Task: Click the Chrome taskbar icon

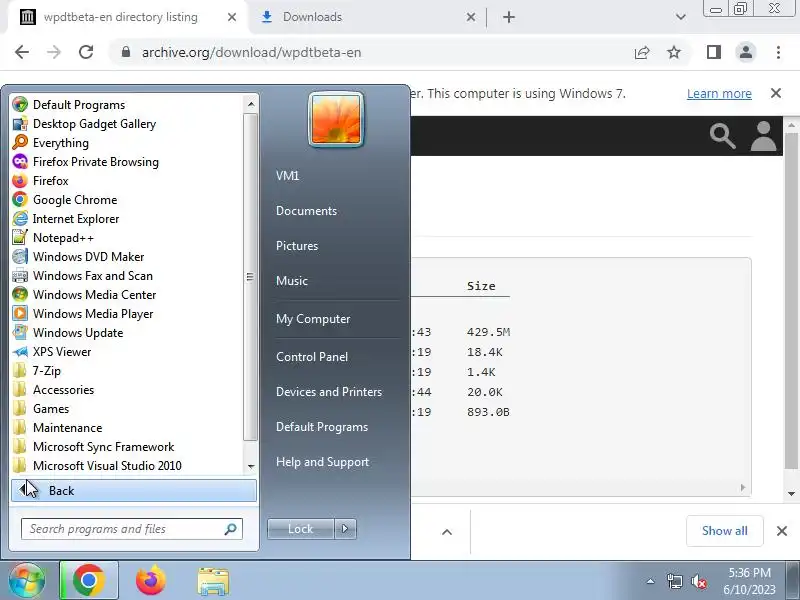Action: point(89,581)
